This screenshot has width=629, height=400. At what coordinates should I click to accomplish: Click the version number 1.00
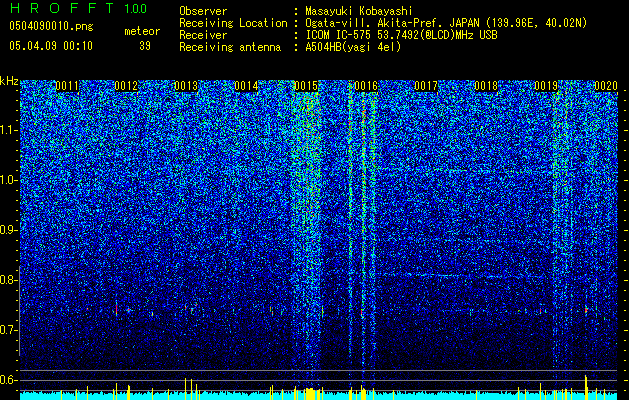(135, 8)
